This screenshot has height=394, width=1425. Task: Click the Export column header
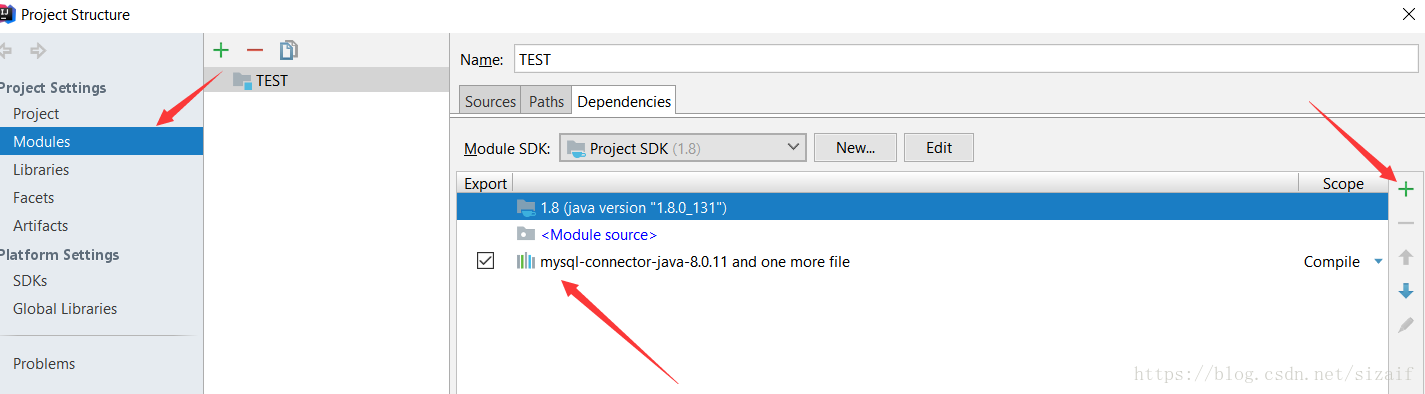click(x=485, y=183)
